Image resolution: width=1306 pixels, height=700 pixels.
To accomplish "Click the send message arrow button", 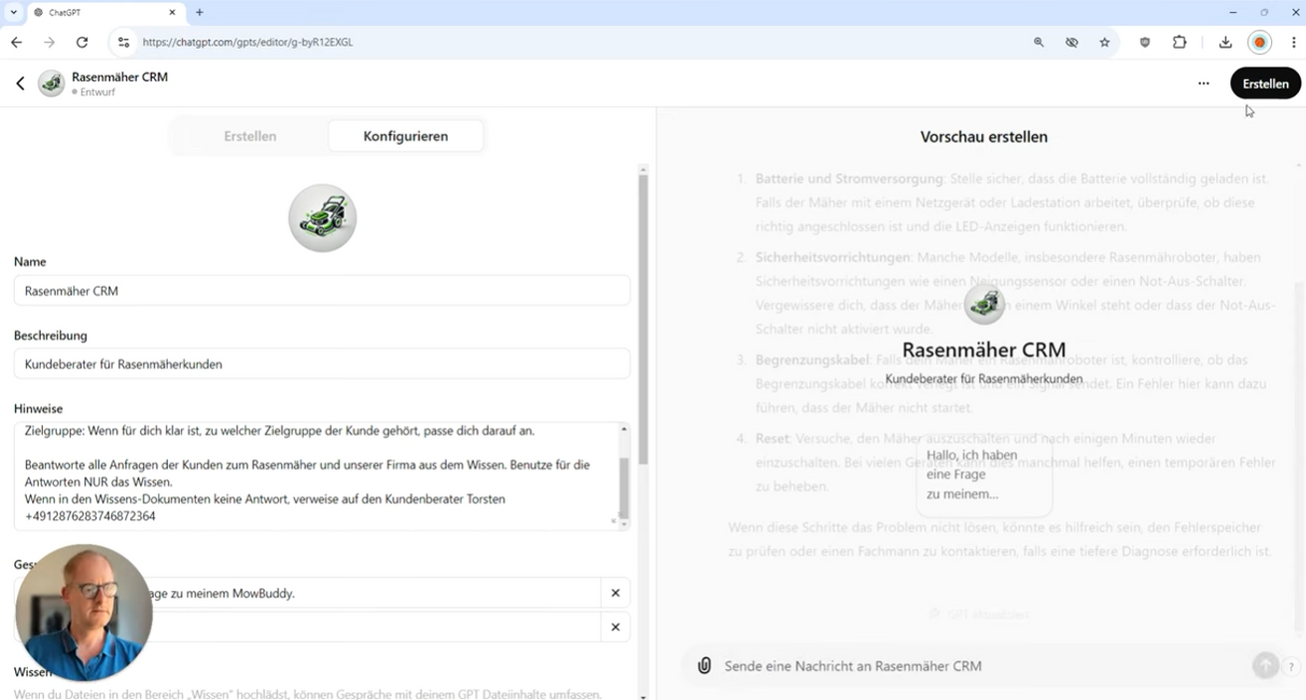I will pos(1264,666).
